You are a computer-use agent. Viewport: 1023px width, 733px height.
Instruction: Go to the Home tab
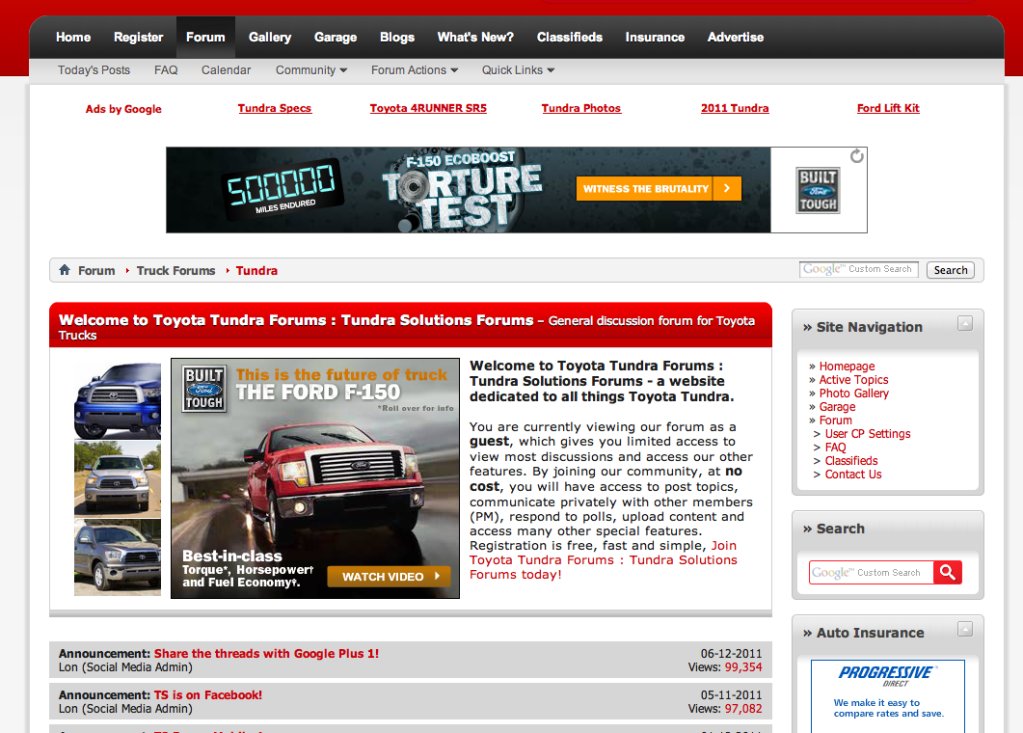pos(73,37)
